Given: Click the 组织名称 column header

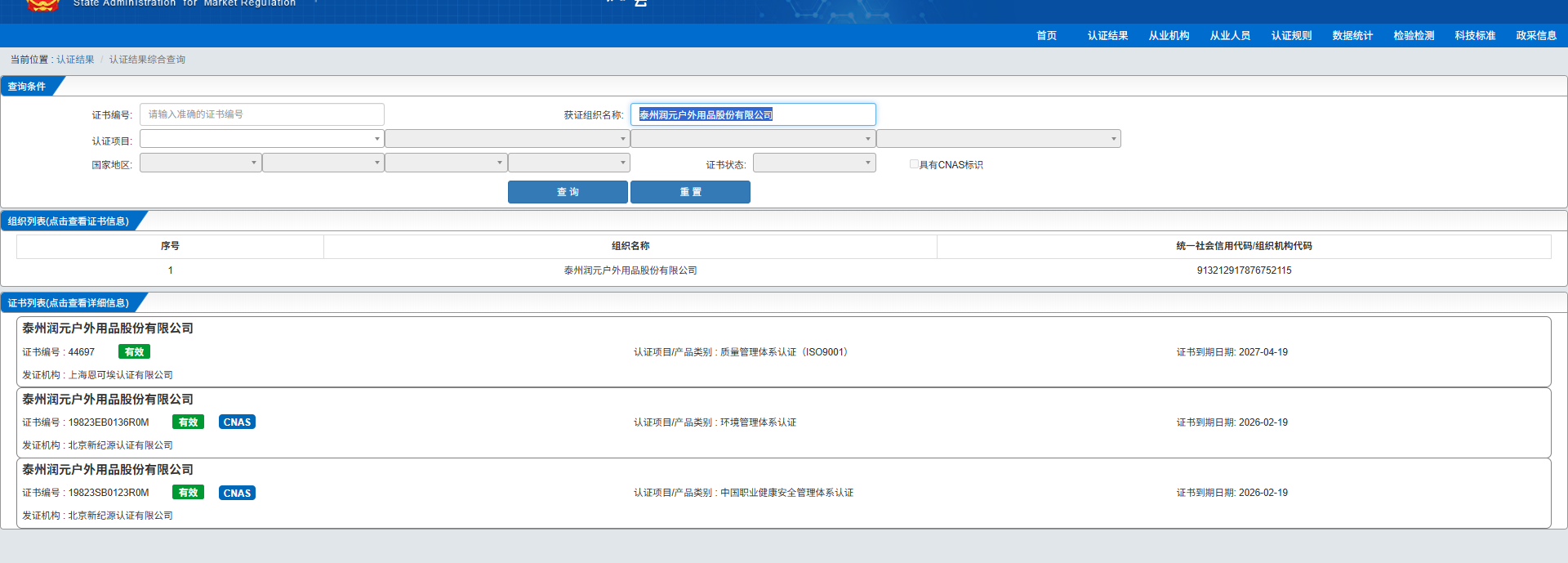Looking at the screenshot, I should tap(630, 246).
